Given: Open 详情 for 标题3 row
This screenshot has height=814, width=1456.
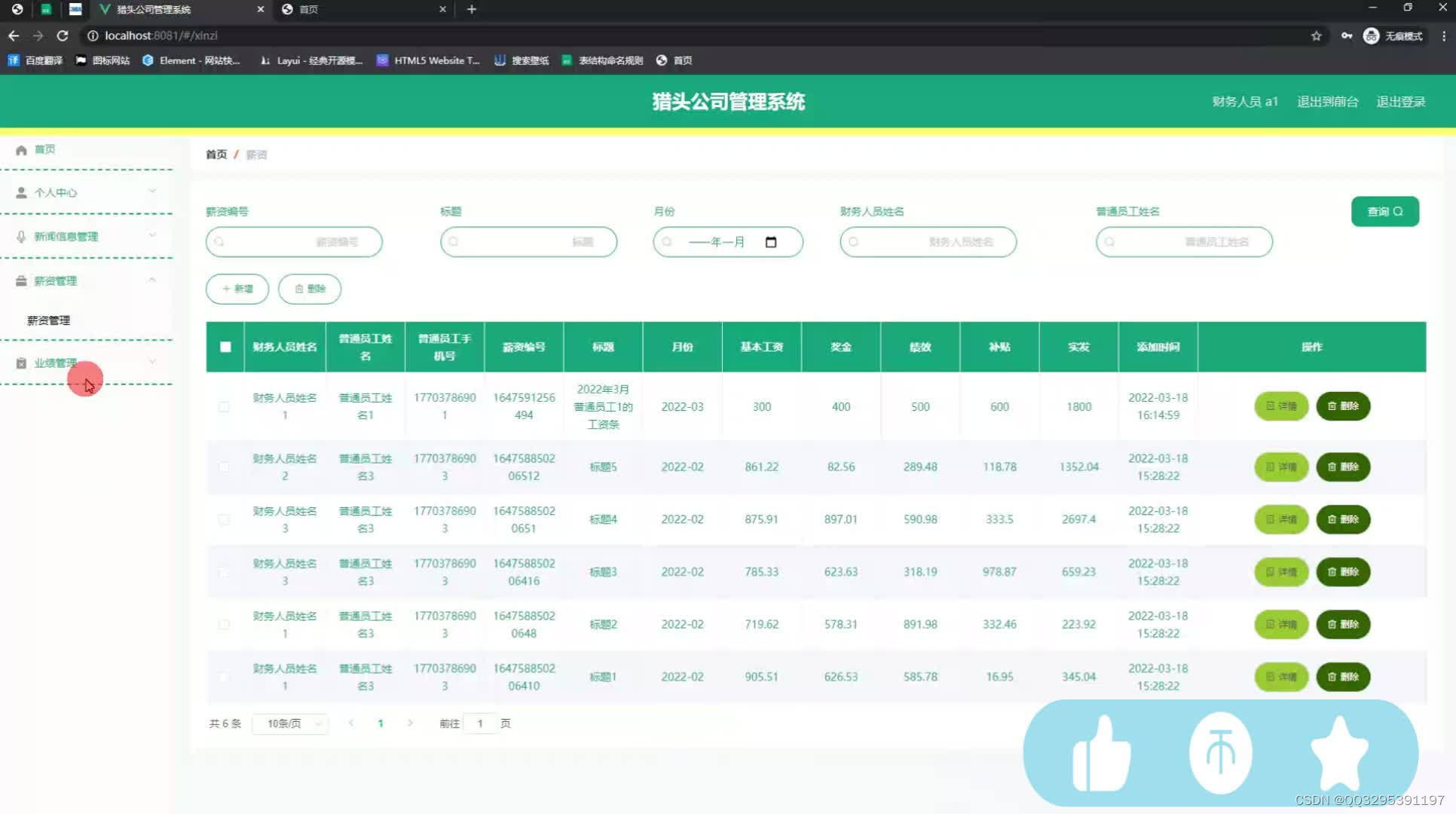Looking at the screenshot, I should [1281, 572].
